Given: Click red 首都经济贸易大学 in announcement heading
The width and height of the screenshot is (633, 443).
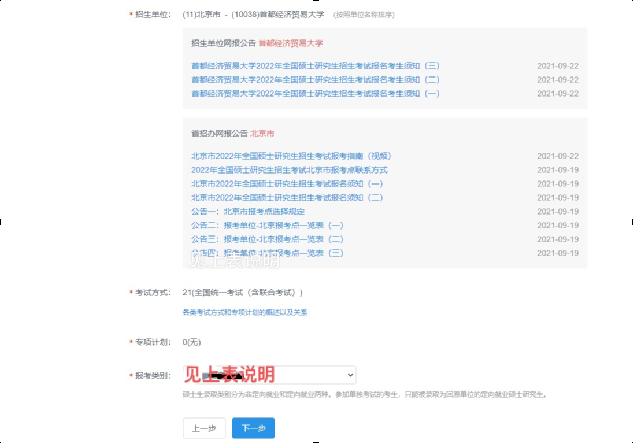Looking at the screenshot, I should pyautogui.click(x=291, y=43).
